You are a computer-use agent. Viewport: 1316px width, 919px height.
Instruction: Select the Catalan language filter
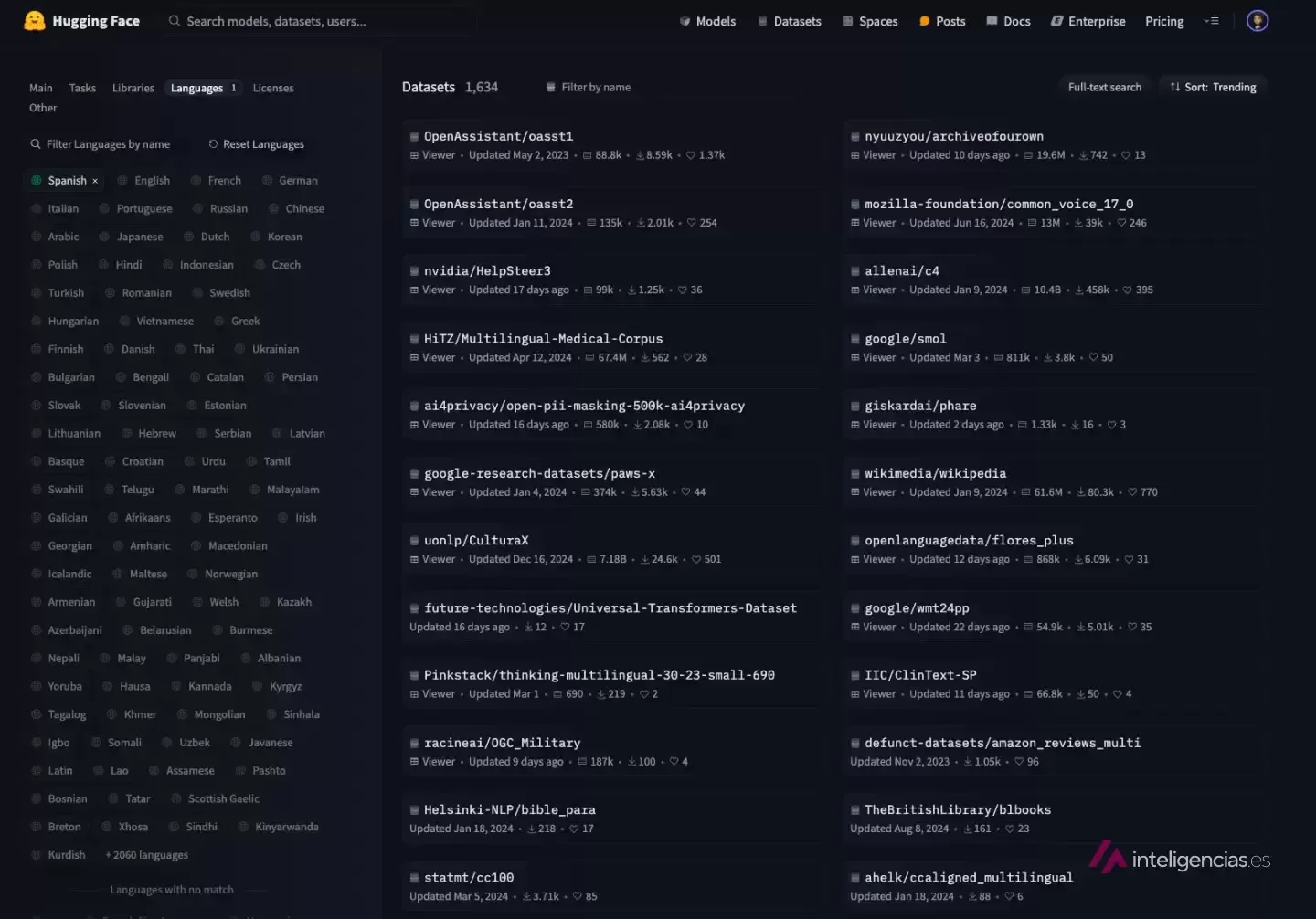click(217, 377)
